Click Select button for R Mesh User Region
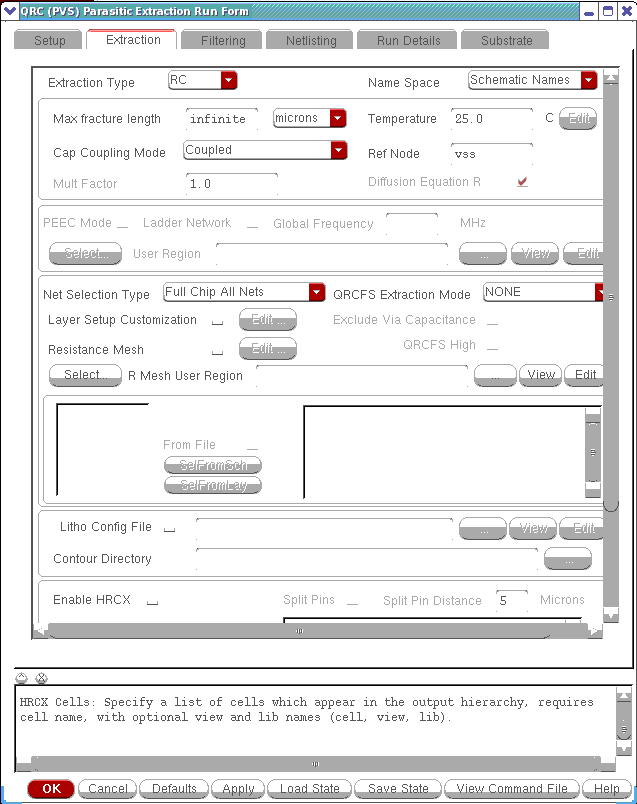This screenshot has height=804, width=637. pyautogui.click(x=85, y=375)
